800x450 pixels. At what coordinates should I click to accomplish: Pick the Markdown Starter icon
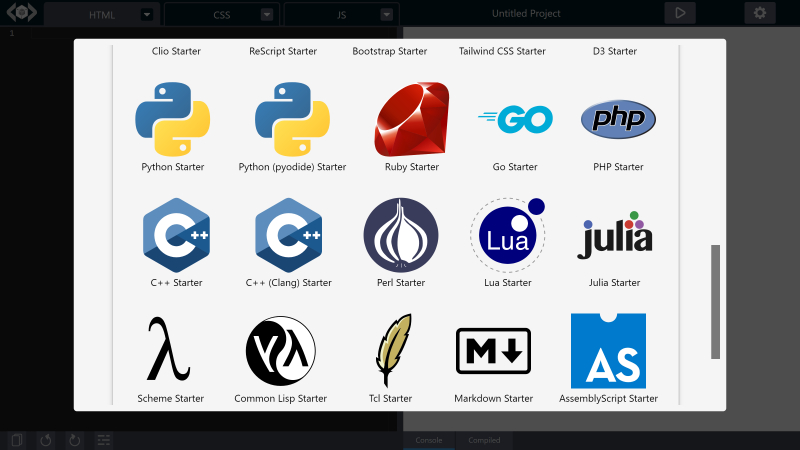click(x=493, y=351)
